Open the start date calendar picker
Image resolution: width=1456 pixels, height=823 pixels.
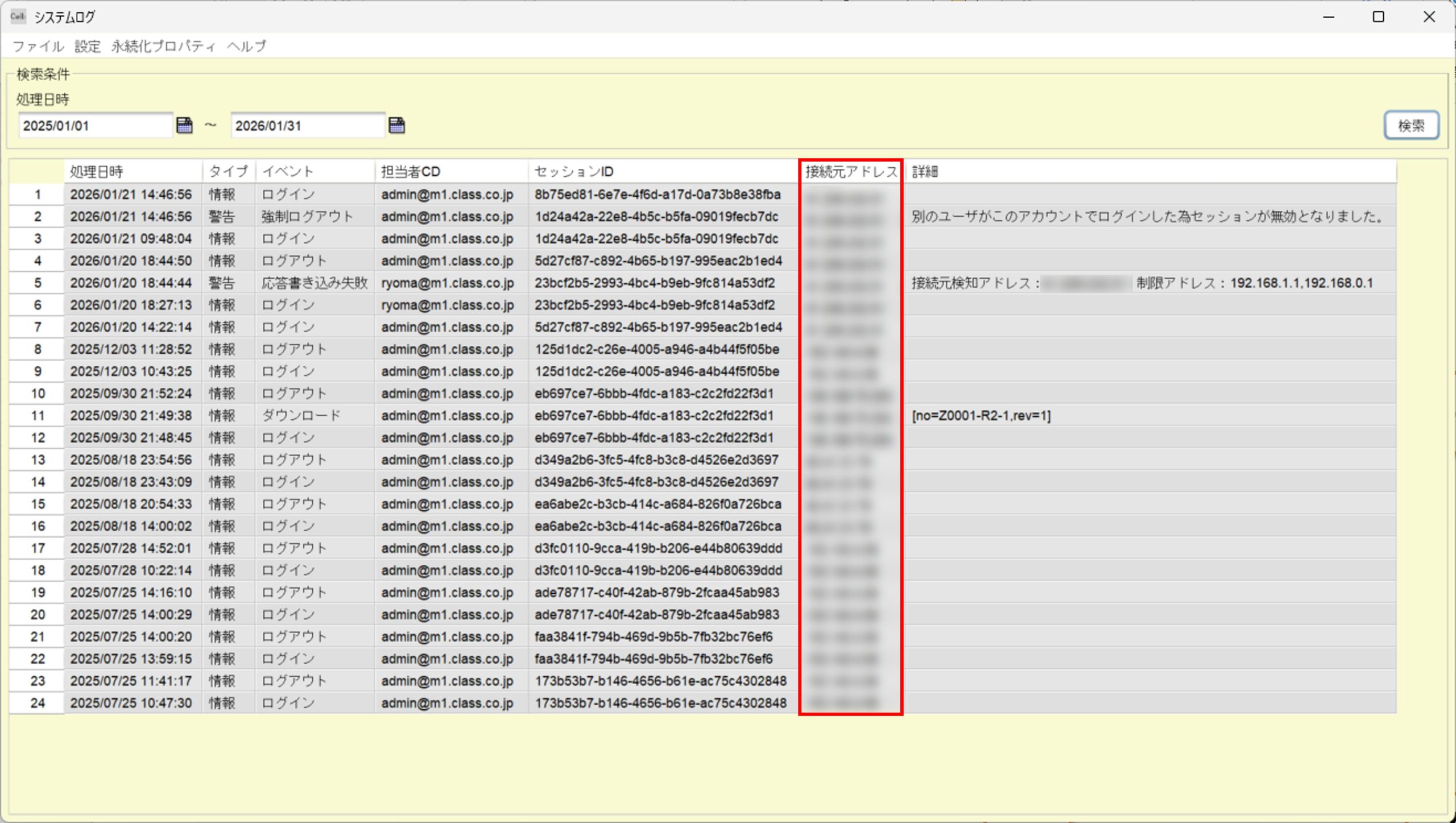(184, 125)
